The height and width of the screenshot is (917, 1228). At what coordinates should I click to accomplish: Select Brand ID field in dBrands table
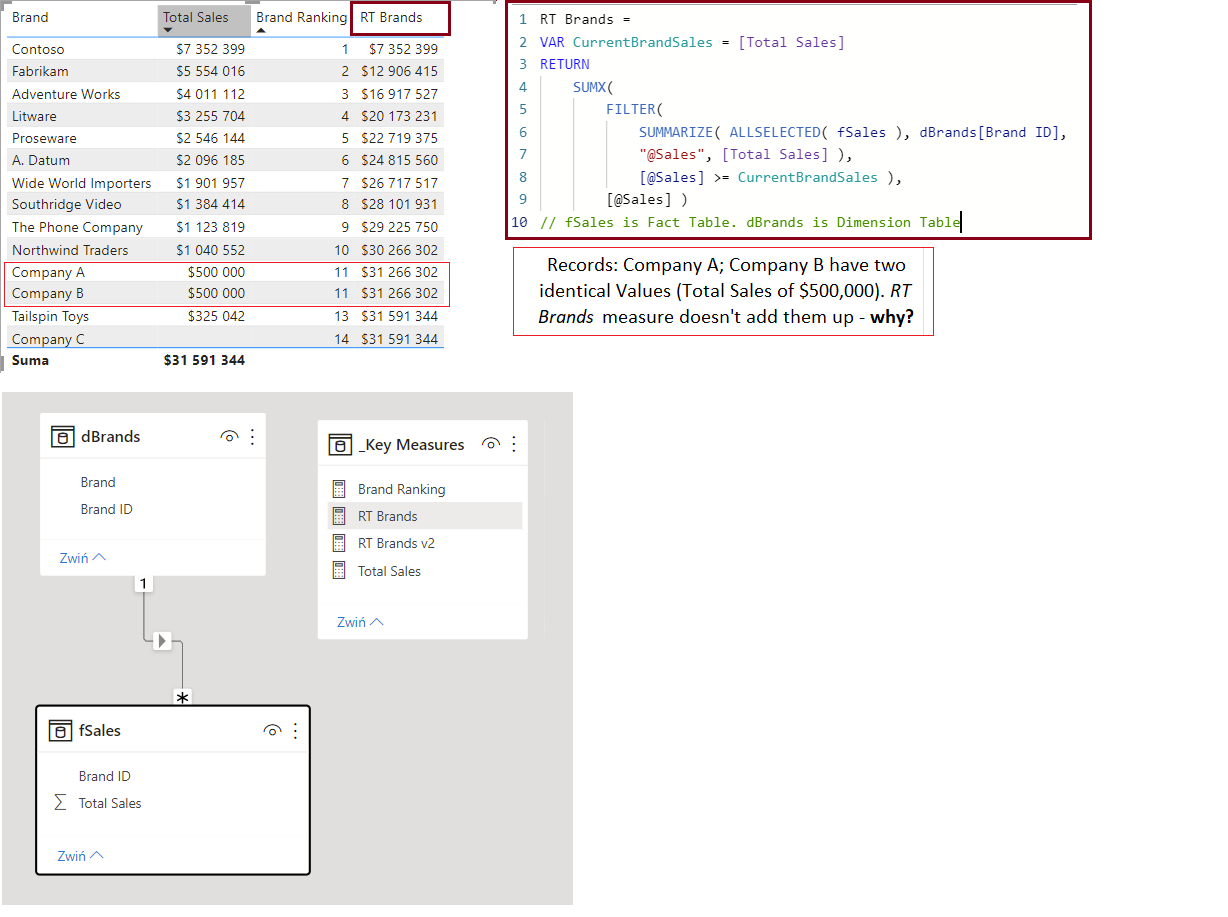tap(106, 509)
